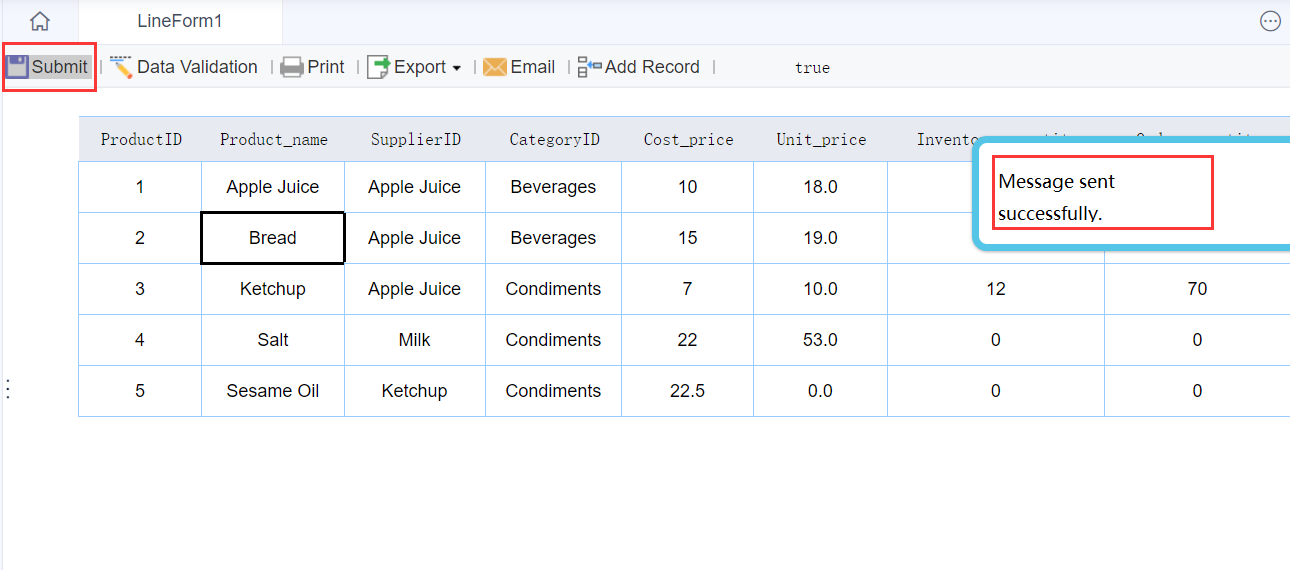Expand the Export dropdown arrow
Image resolution: width=1290 pixels, height=570 pixels.
(457, 68)
